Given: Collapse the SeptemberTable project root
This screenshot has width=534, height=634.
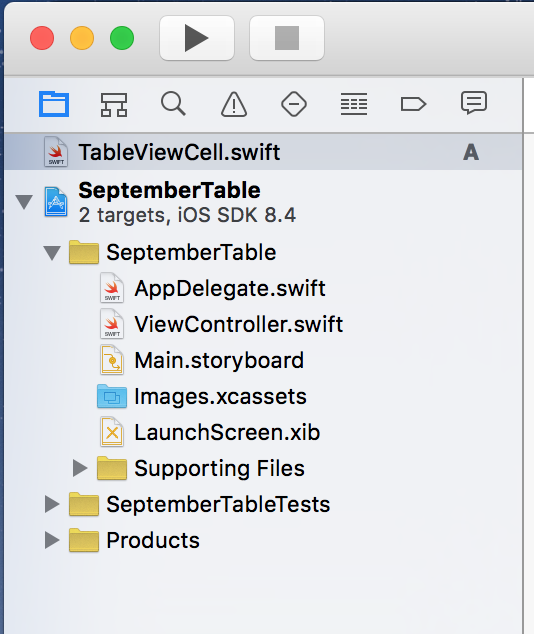Looking at the screenshot, I should pos(24,201).
